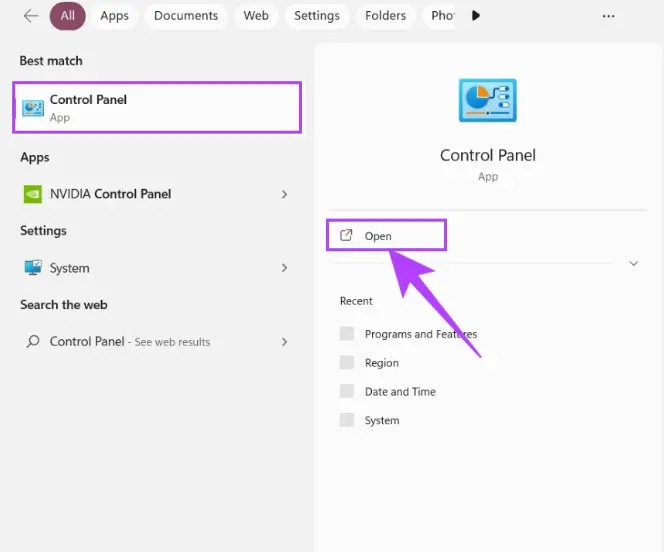This screenshot has height=552, width=664.
Task: Expand NVIDIA Control Panel chevron
Action: click(x=284, y=194)
